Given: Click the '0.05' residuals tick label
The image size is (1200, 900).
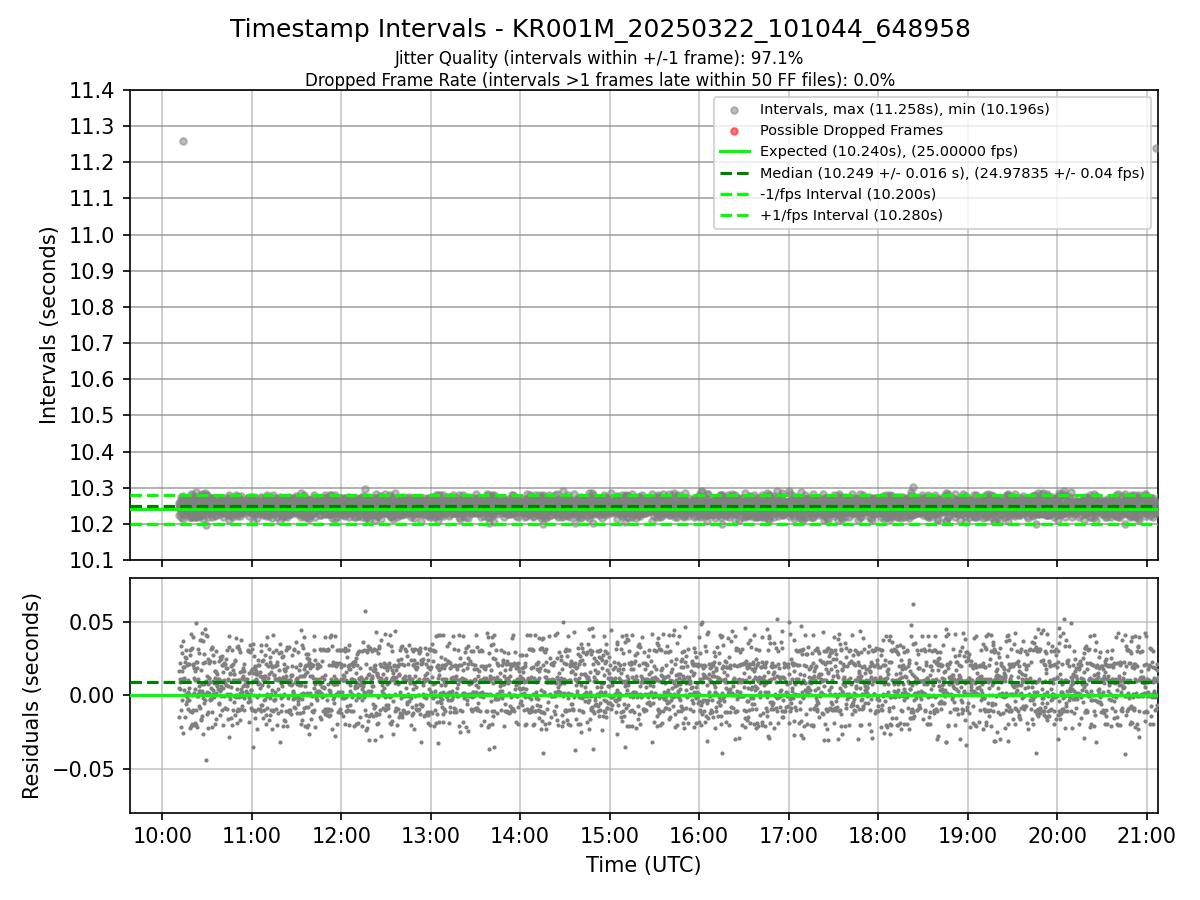Looking at the screenshot, I should pos(93,622).
